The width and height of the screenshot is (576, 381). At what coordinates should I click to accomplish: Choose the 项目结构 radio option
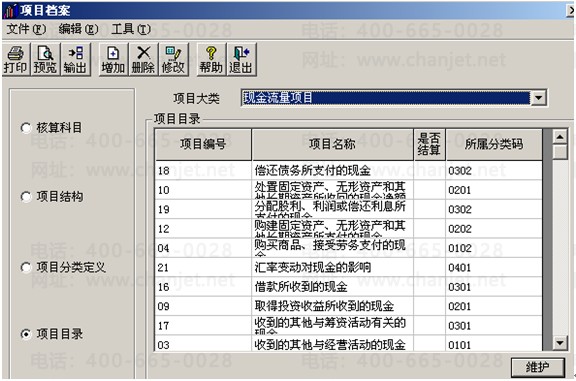tap(26, 197)
